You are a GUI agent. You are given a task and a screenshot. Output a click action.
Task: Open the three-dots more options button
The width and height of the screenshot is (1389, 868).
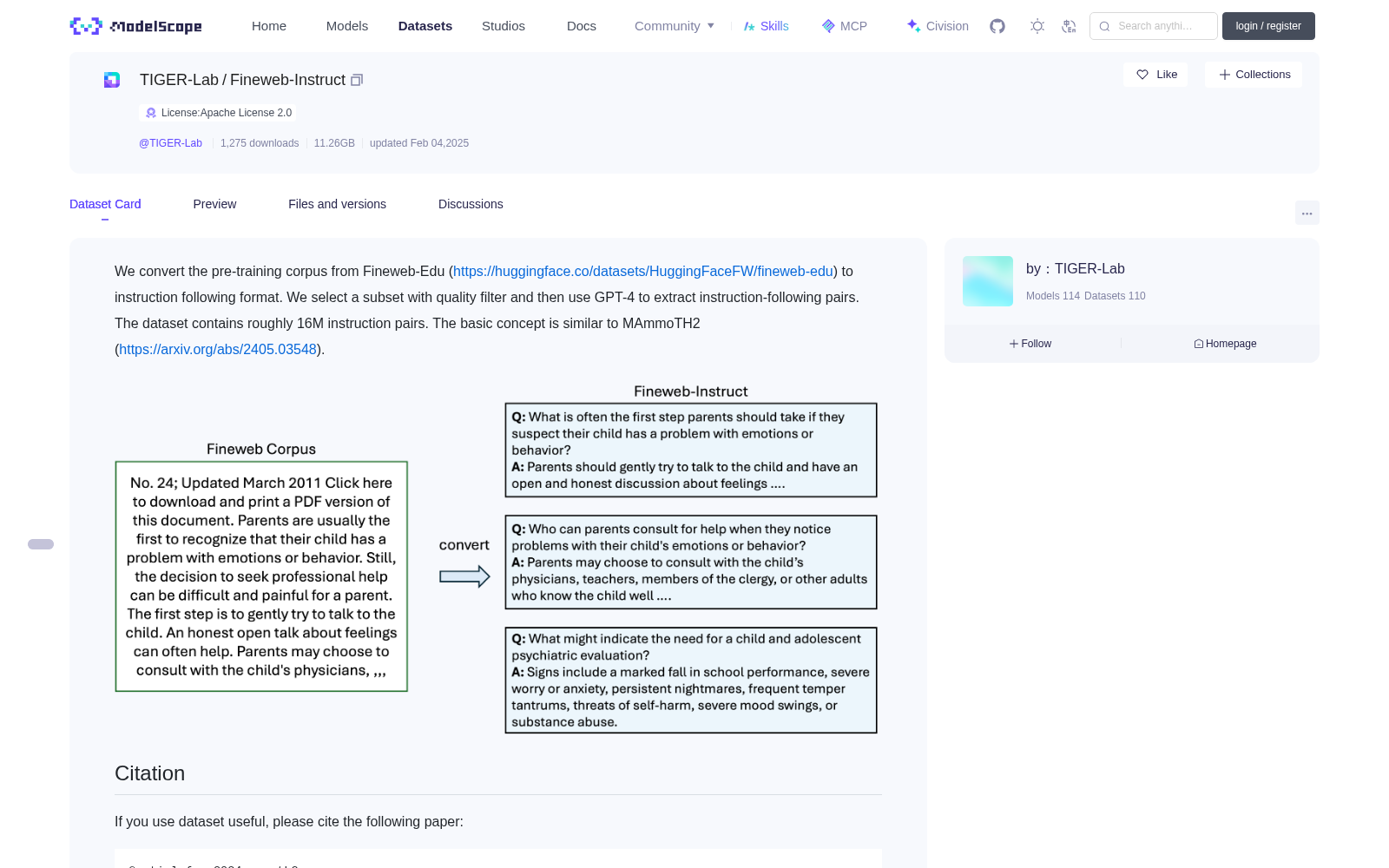pos(1307,213)
